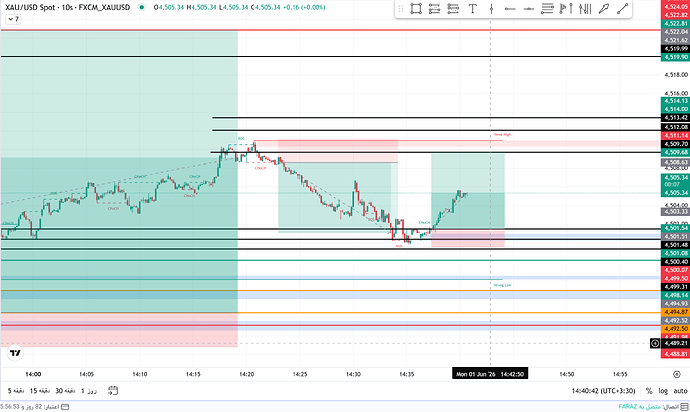Click the 14:00 time axis label
The height and width of the screenshot is (412, 690).
tap(33, 374)
